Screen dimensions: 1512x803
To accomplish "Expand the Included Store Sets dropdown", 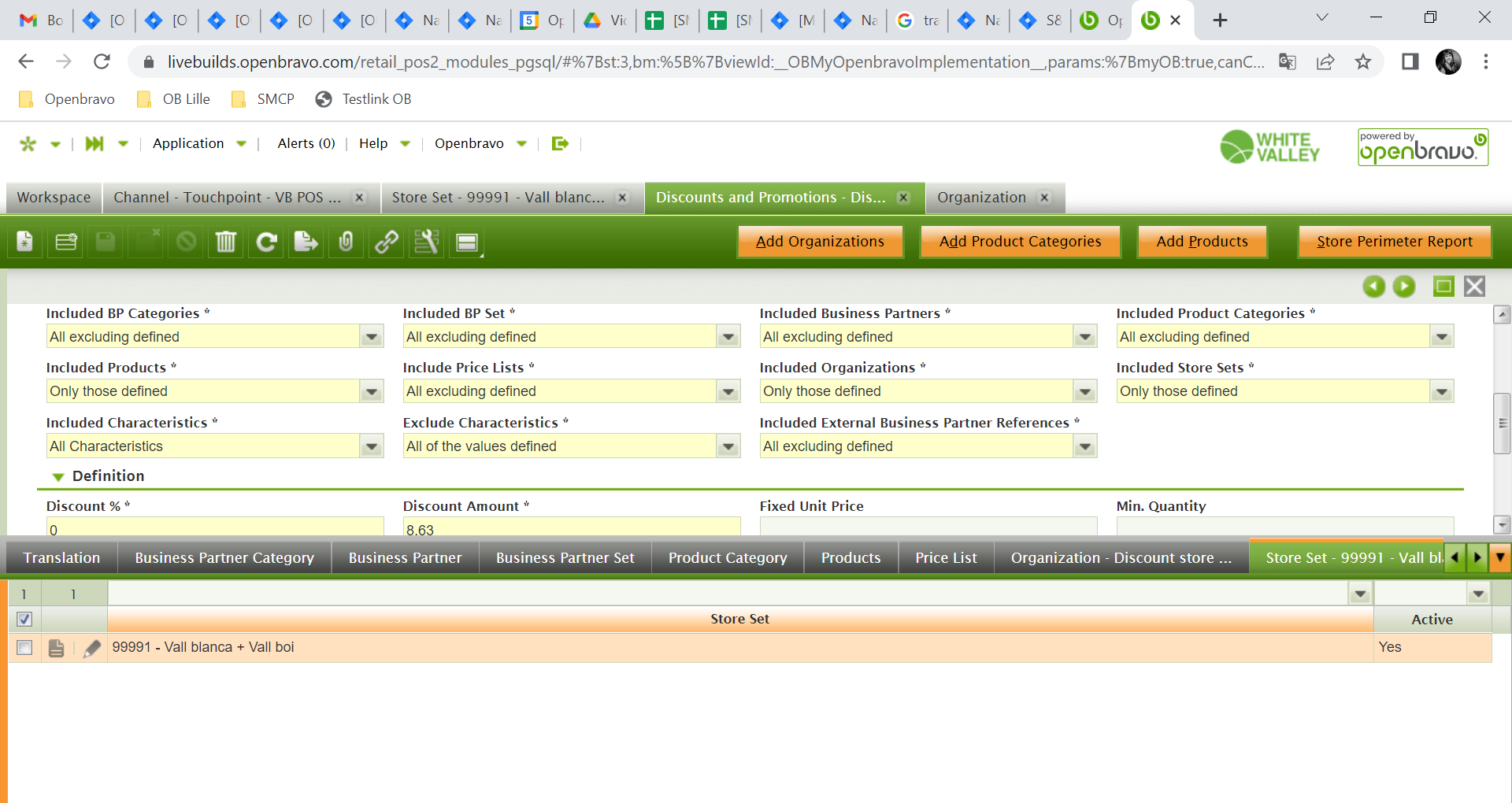I will click(1441, 391).
